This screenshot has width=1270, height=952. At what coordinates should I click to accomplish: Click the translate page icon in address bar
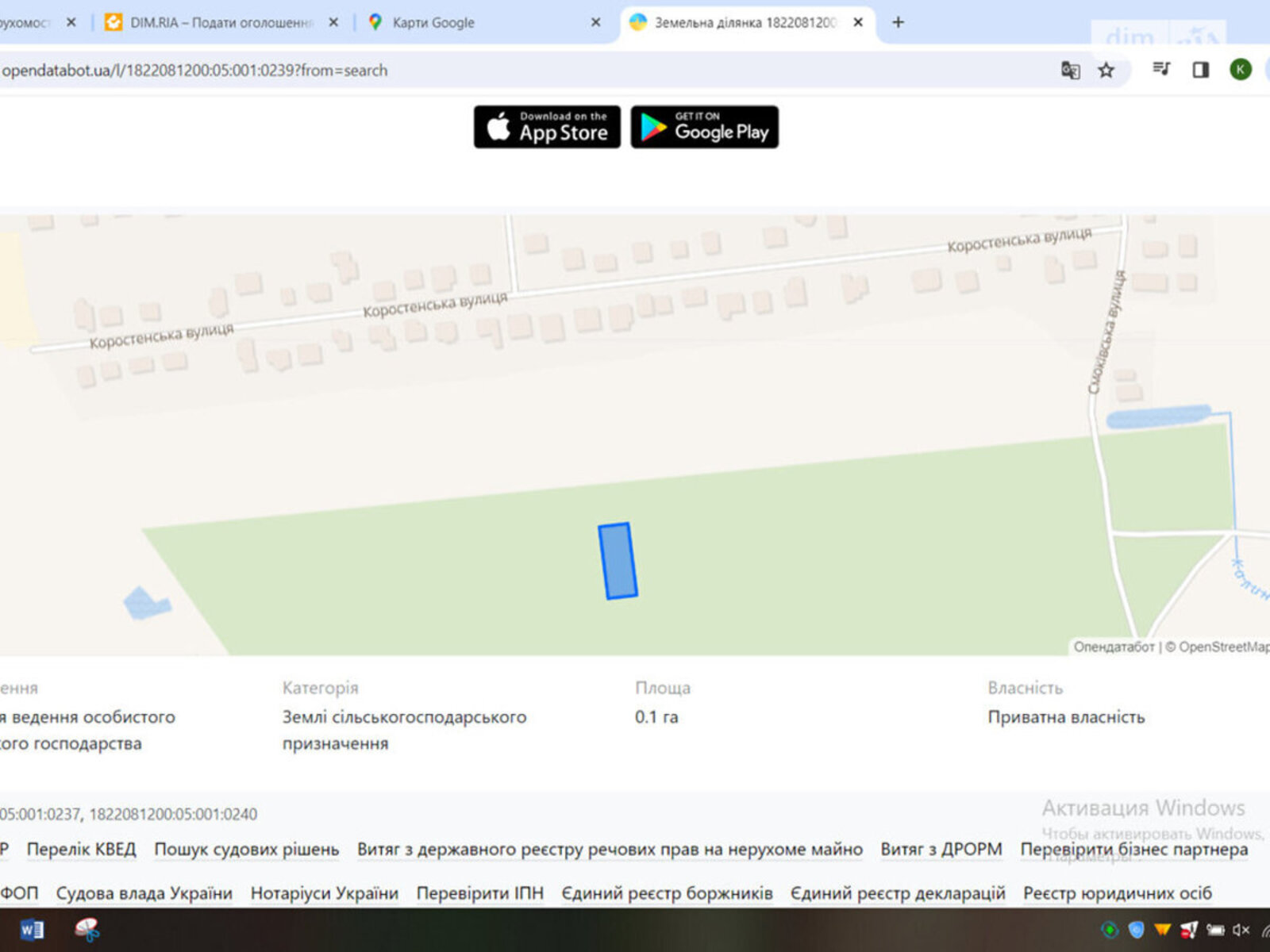[1070, 71]
